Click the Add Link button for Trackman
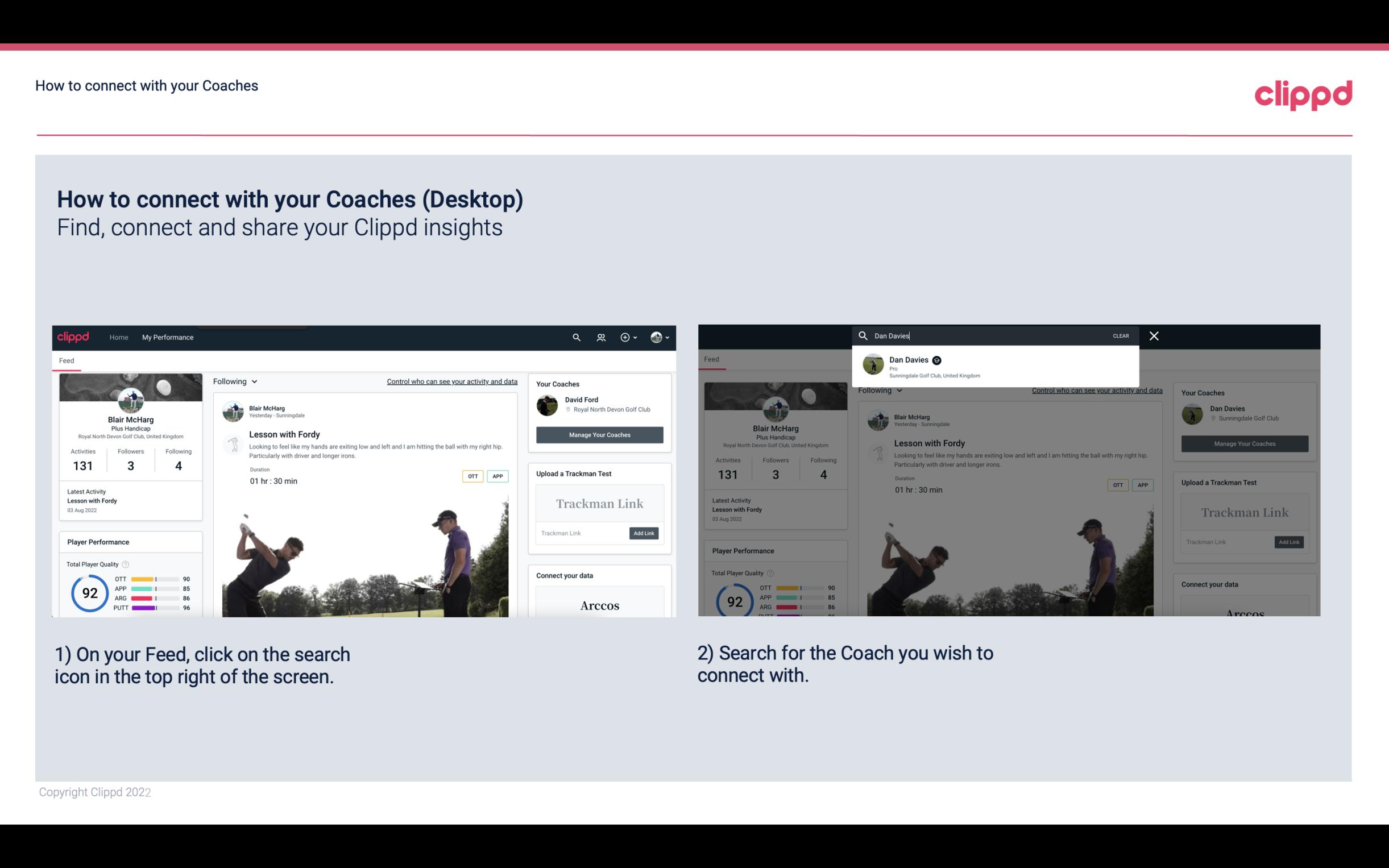The height and width of the screenshot is (868, 1389). click(x=644, y=532)
